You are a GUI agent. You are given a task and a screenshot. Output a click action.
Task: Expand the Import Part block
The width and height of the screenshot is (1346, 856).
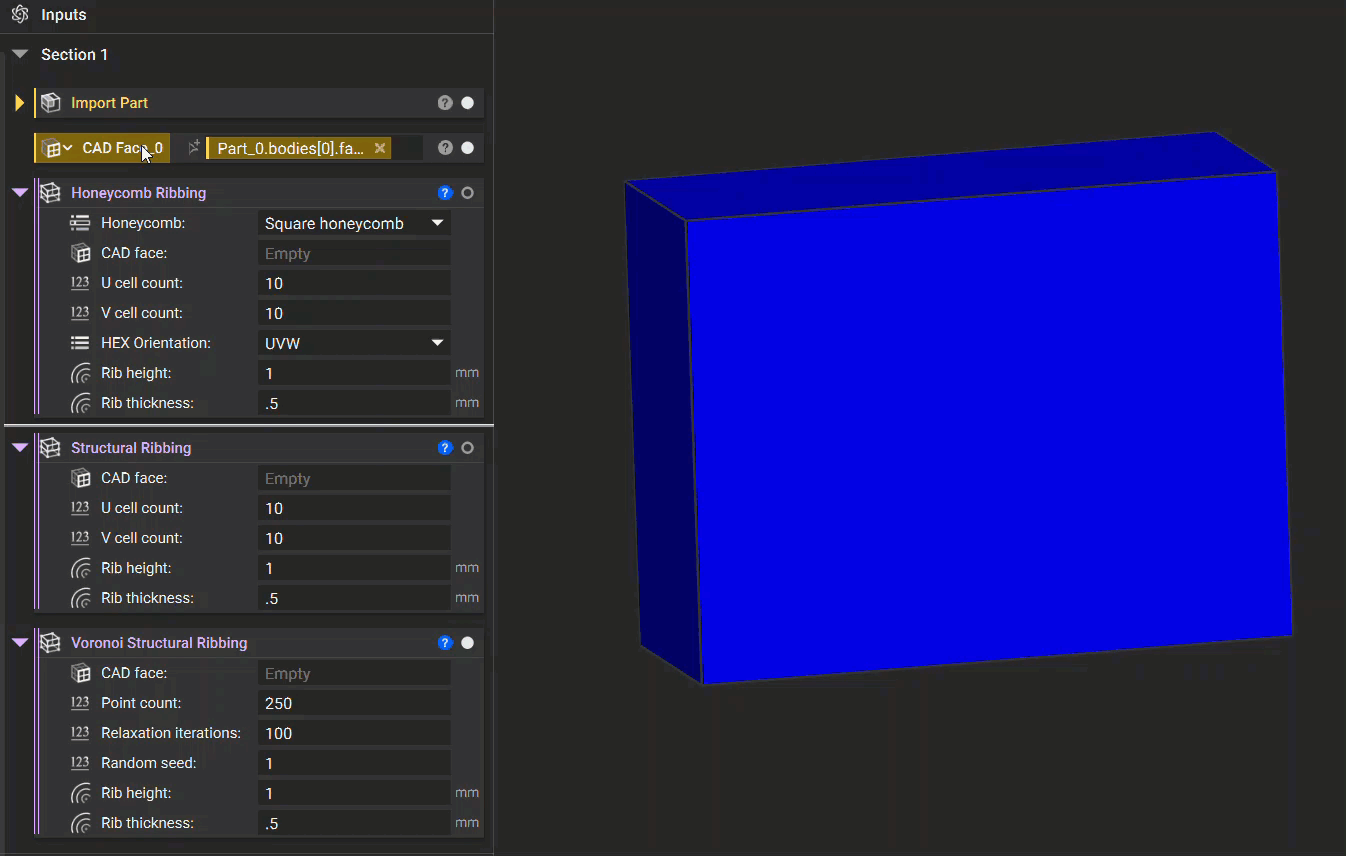click(19, 102)
